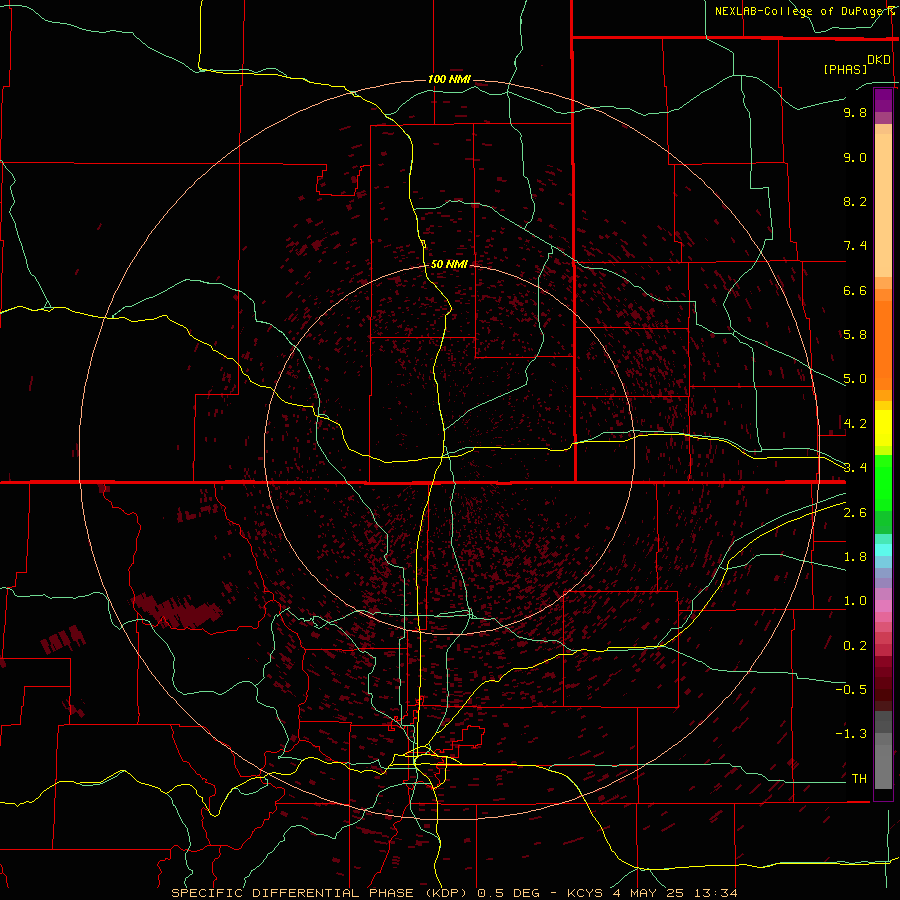Click the 4 MAY 25 date text
This screenshot has width=900, height=900.
pos(648,893)
